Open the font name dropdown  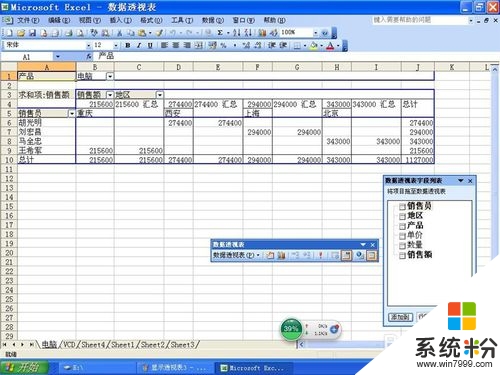[x=89, y=45]
